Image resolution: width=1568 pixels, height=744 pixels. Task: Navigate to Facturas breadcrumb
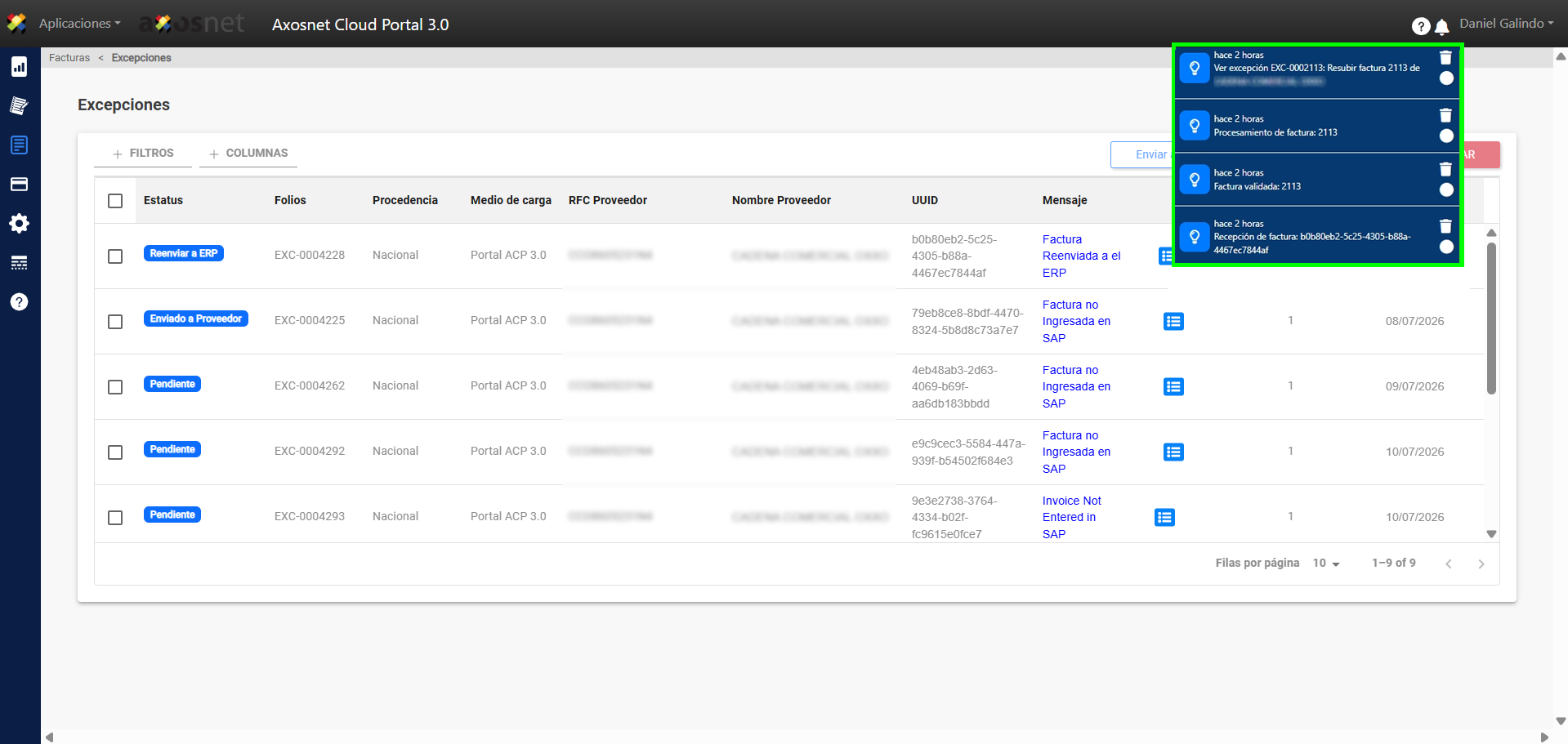click(69, 58)
